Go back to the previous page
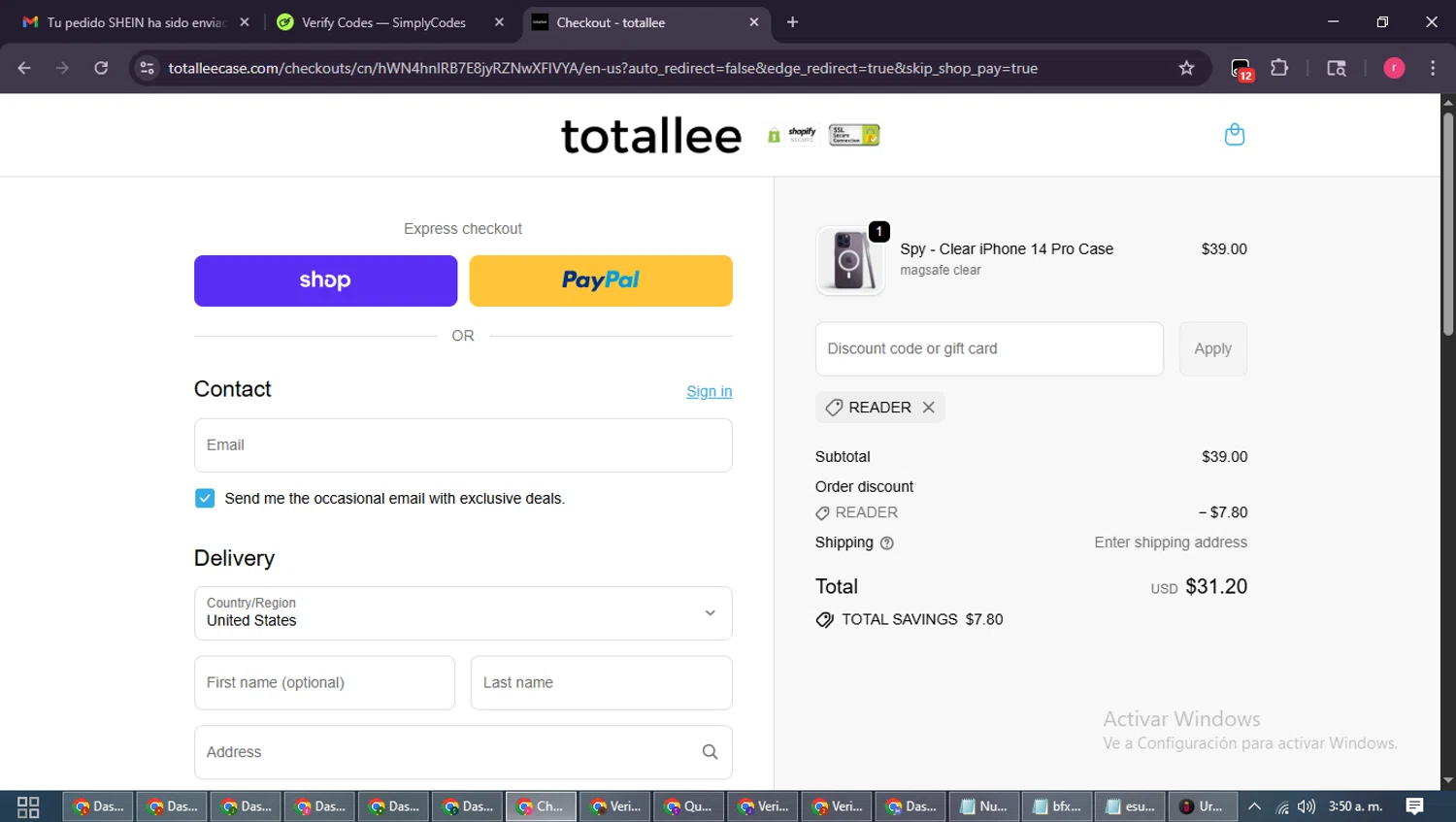Image resolution: width=1456 pixels, height=822 pixels. click(24, 68)
